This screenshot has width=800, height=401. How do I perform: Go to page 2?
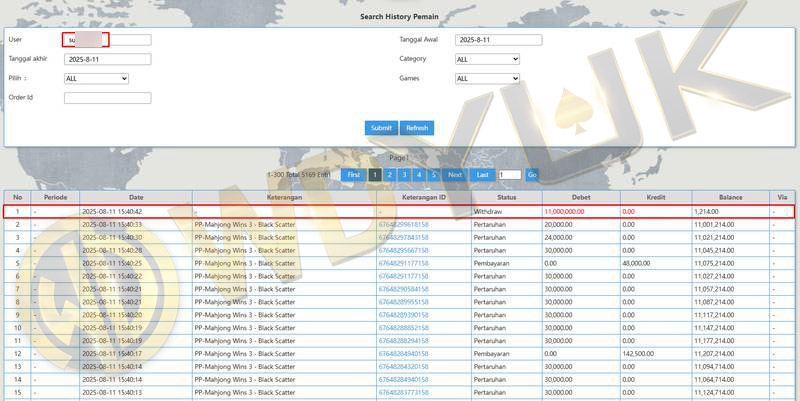coord(390,174)
